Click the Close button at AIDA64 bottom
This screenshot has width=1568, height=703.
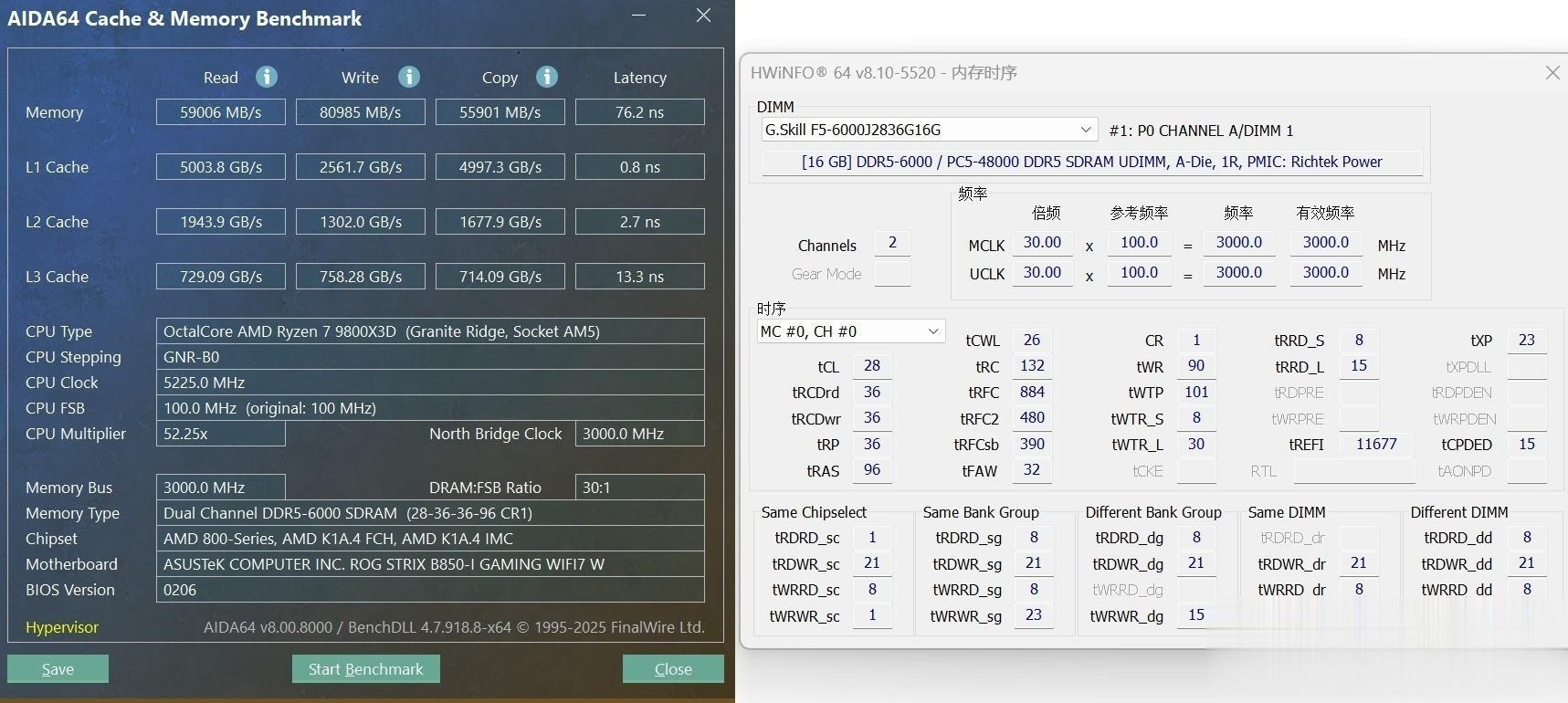click(x=673, y=669)
